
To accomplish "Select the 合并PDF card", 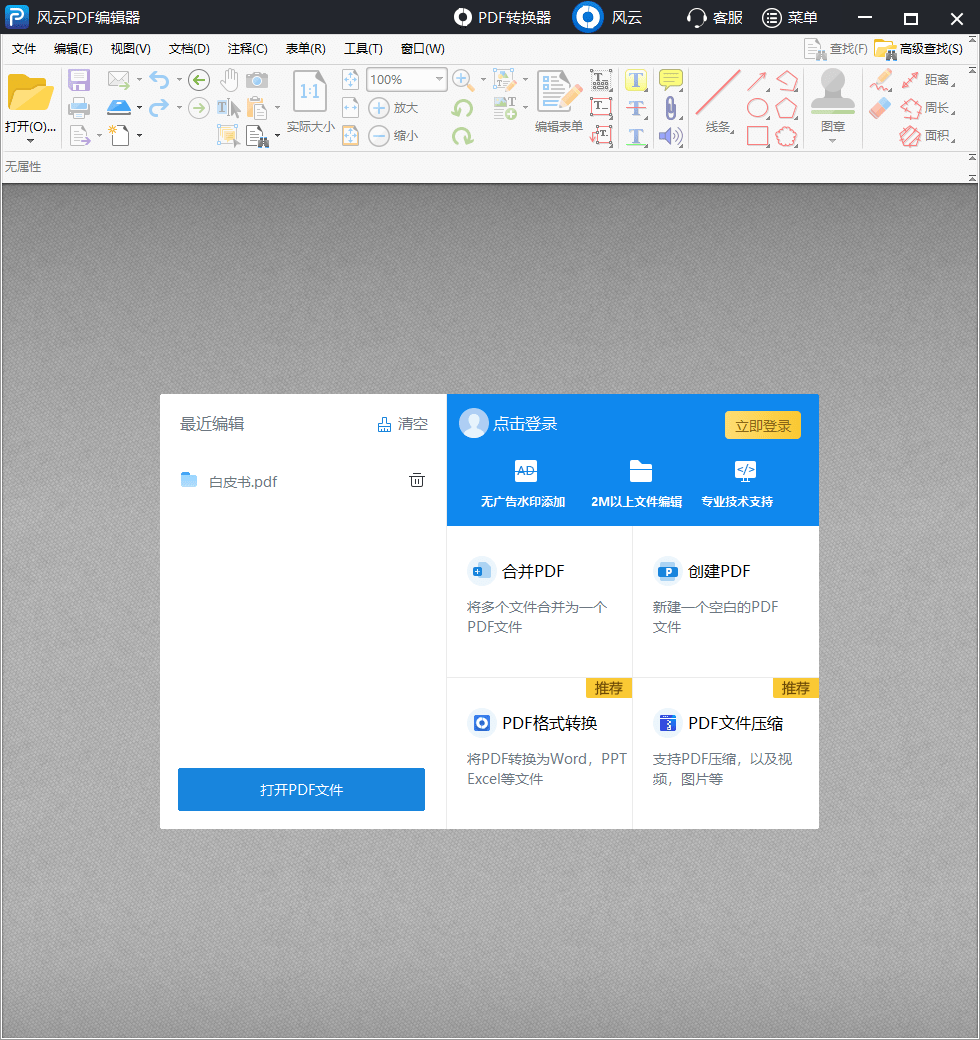I will 539,597.
